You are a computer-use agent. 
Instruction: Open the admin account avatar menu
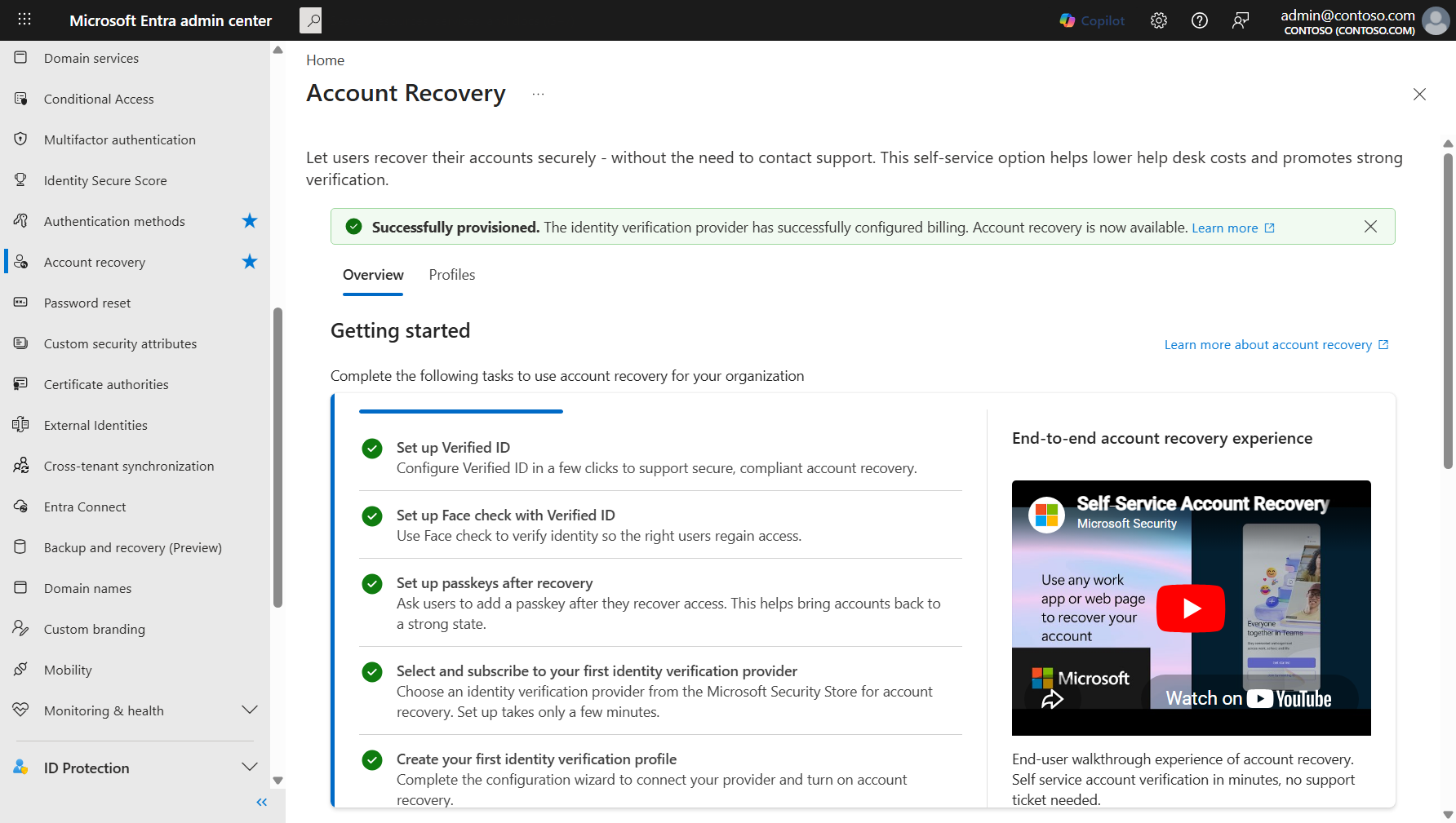coord(1436,20)
